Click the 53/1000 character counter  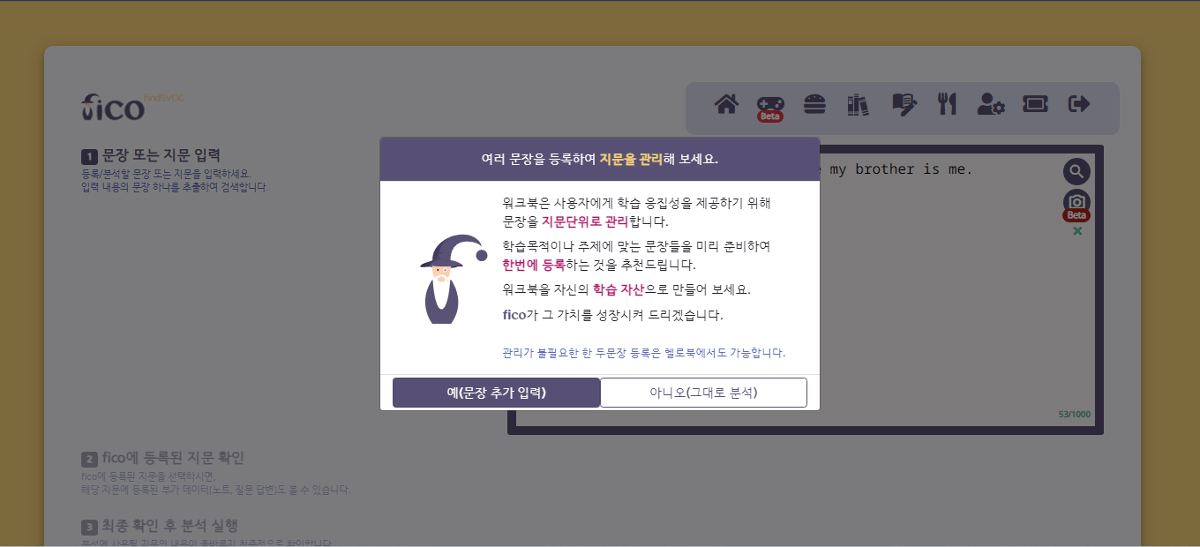point(1075,414)
